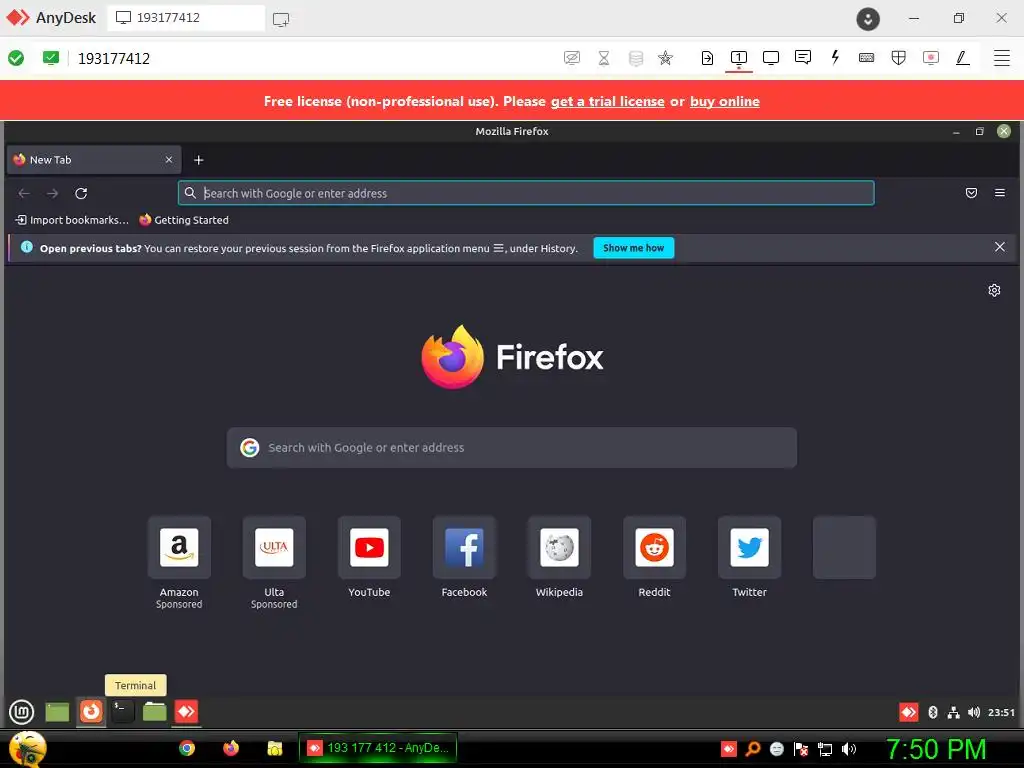The height and width of the screenshot is (768, 1024).
Task: Open AnyDesk keyboard settings icon
Action: [x=867, y=58]
